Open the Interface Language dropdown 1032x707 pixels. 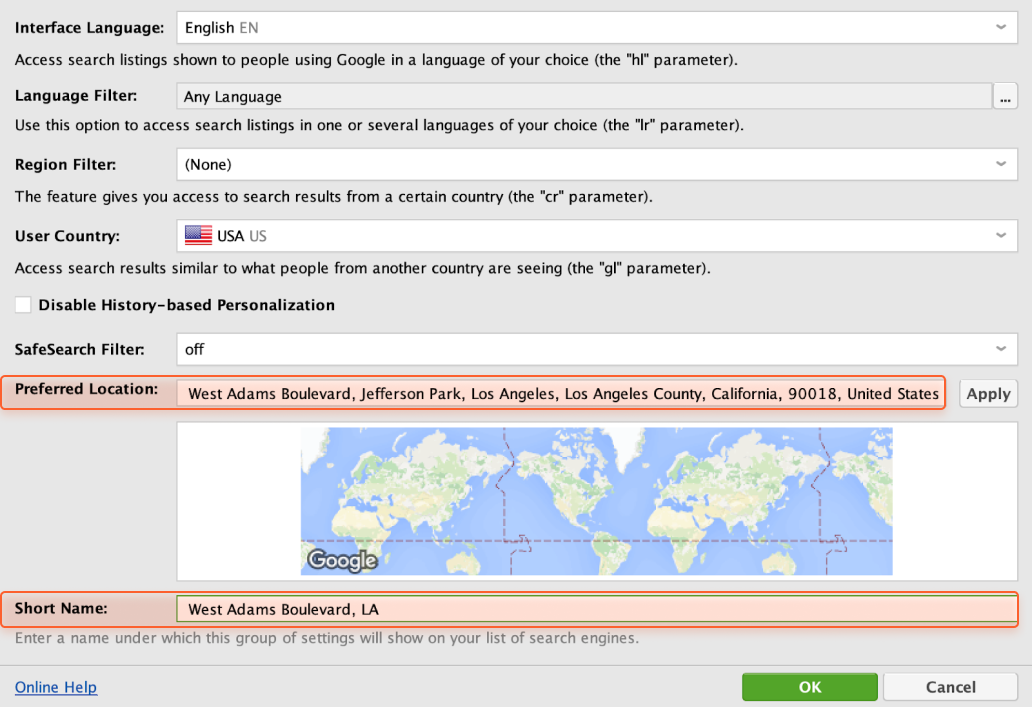click(596, 28)
